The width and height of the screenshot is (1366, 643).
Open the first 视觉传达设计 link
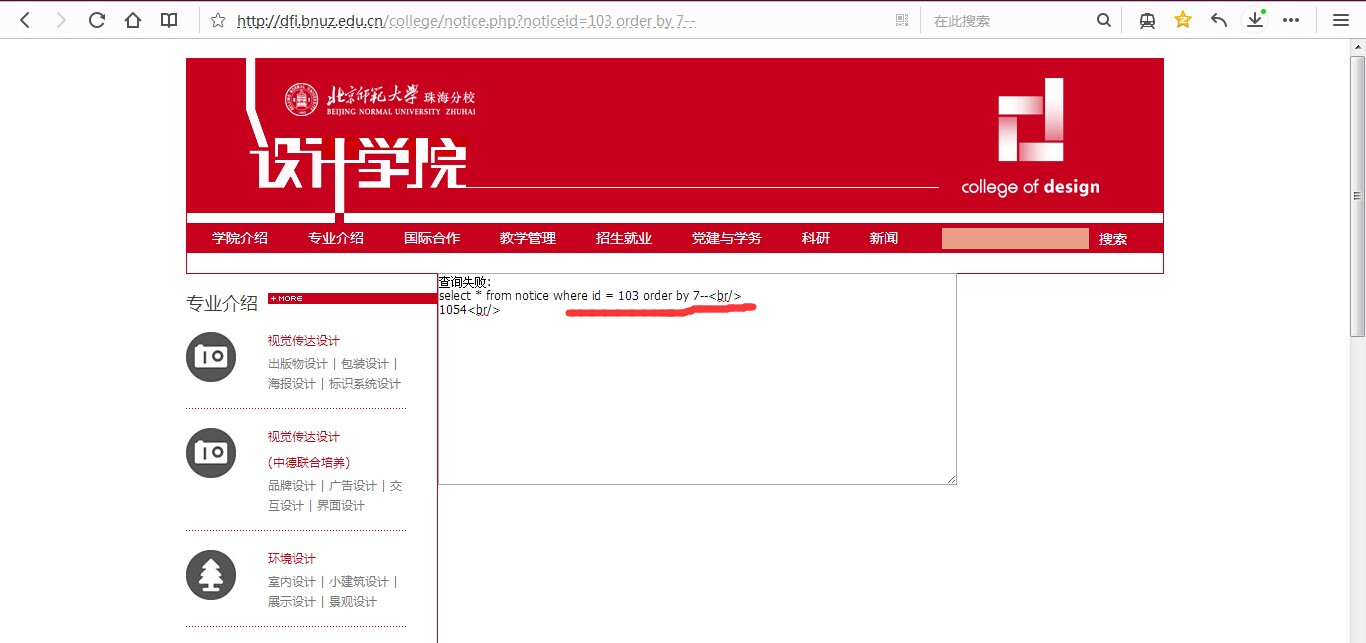pos(304,341)
